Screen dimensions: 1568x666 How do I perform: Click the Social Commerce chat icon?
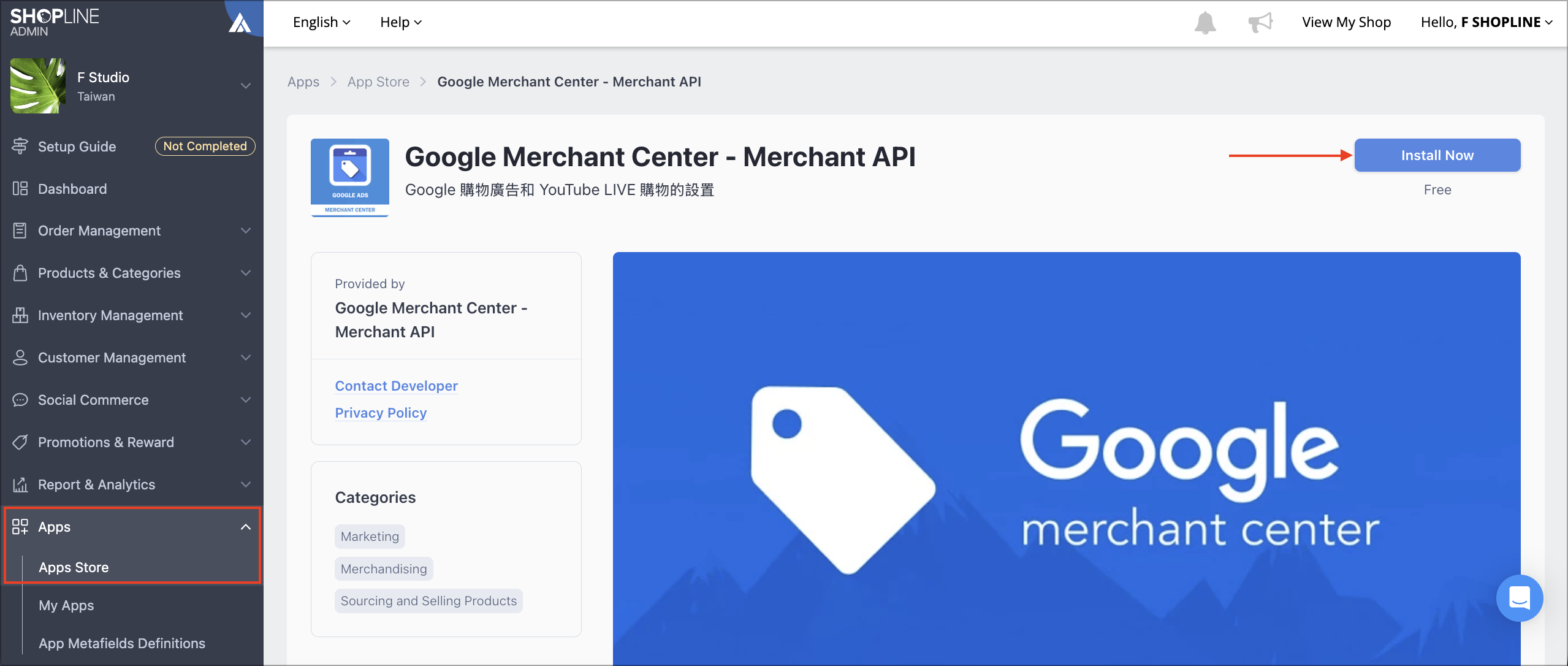tap(20, 400)
